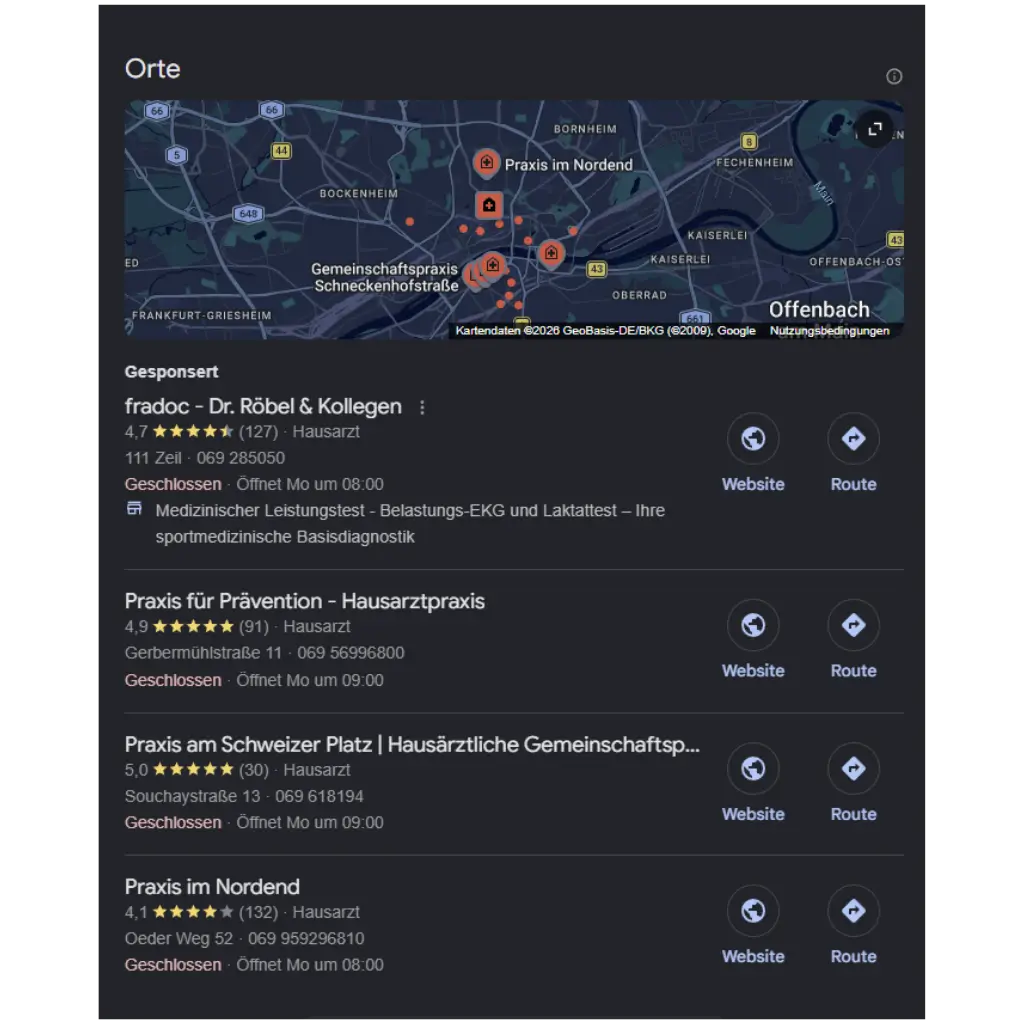This screenshot has width=1024, height=1024.
Task: Click Gemeinschaftspraxis Schneckenhofstraße map label
Action: coord(385,278)
